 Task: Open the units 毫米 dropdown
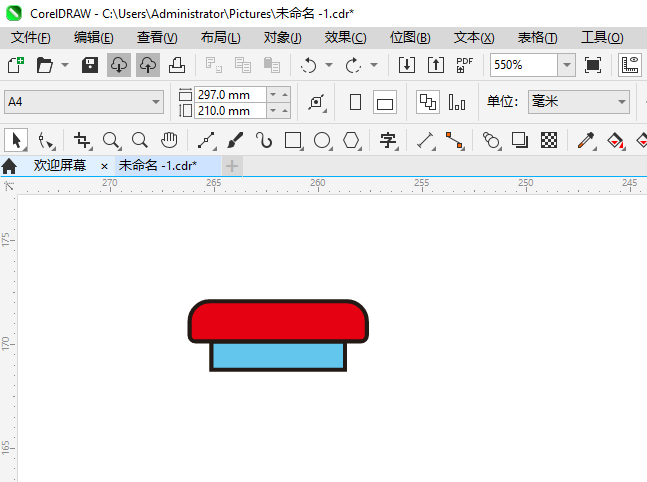pos(579,102)
